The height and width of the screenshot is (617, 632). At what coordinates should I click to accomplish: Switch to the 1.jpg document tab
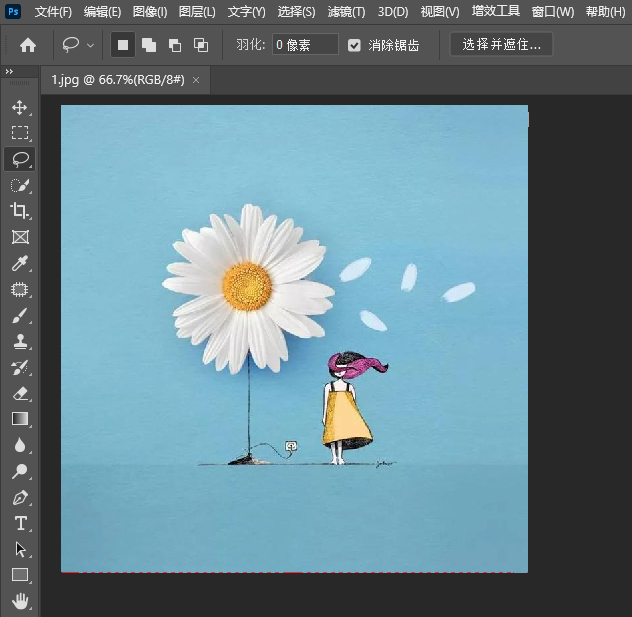[117, 79]
